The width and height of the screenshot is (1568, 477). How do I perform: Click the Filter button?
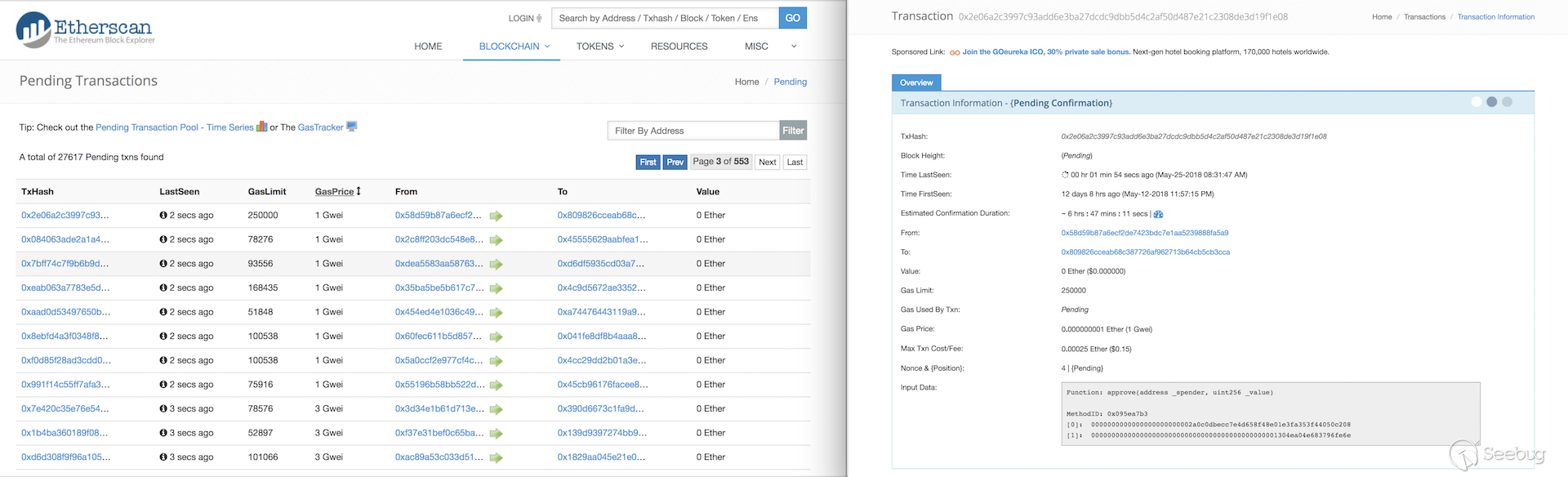click(x=793, y=131)
